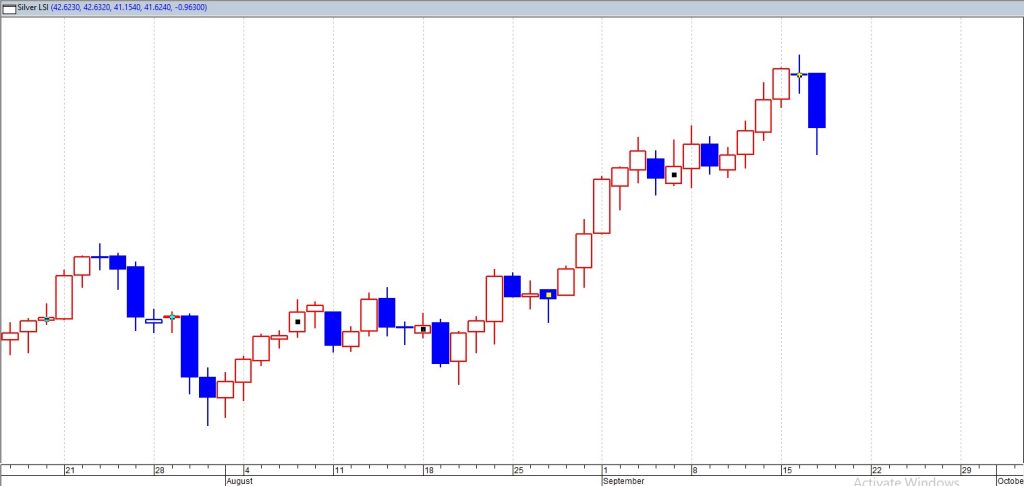The height and width of the screenshot is (486, 1024).
Task: Click the tall blue candle after July 28
Action: click(x=189, y=346)
